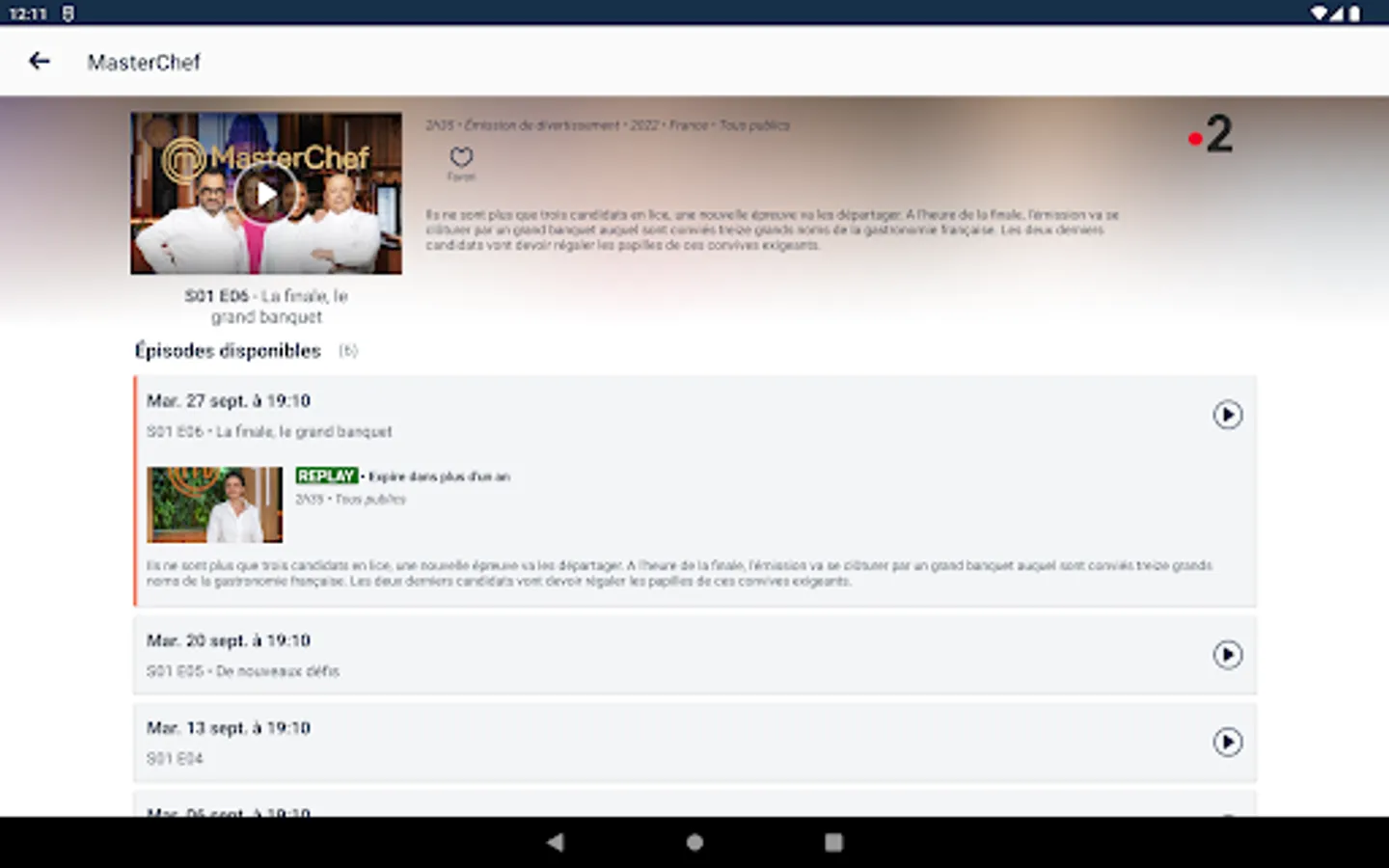Tap caption 'S01 E06 - La finale, le grand banquet' under video
Image resolution: width=1389 pixels, height=868 pixels.
[x=266, y=306]
